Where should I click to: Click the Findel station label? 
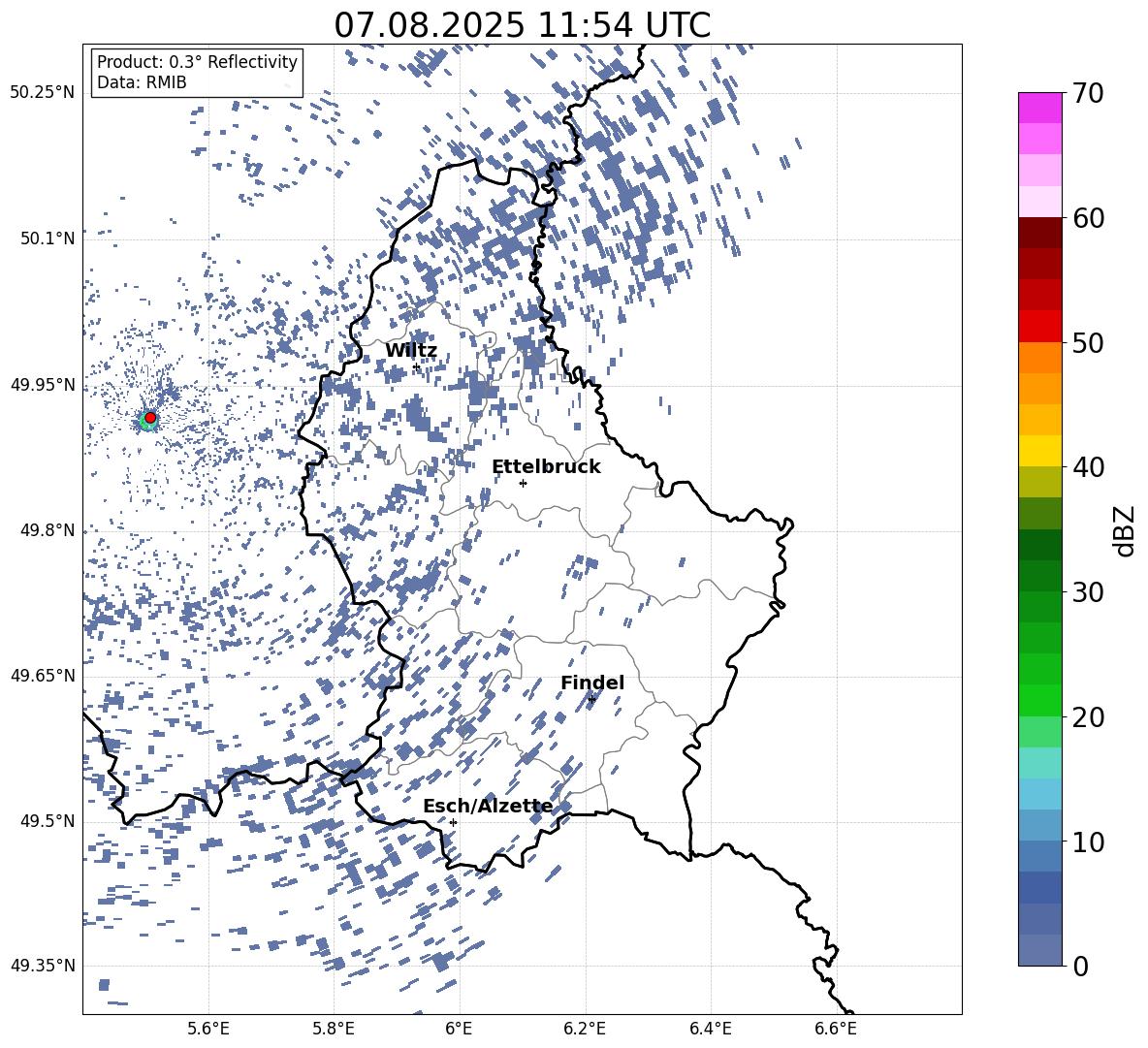tap(592, 683)
